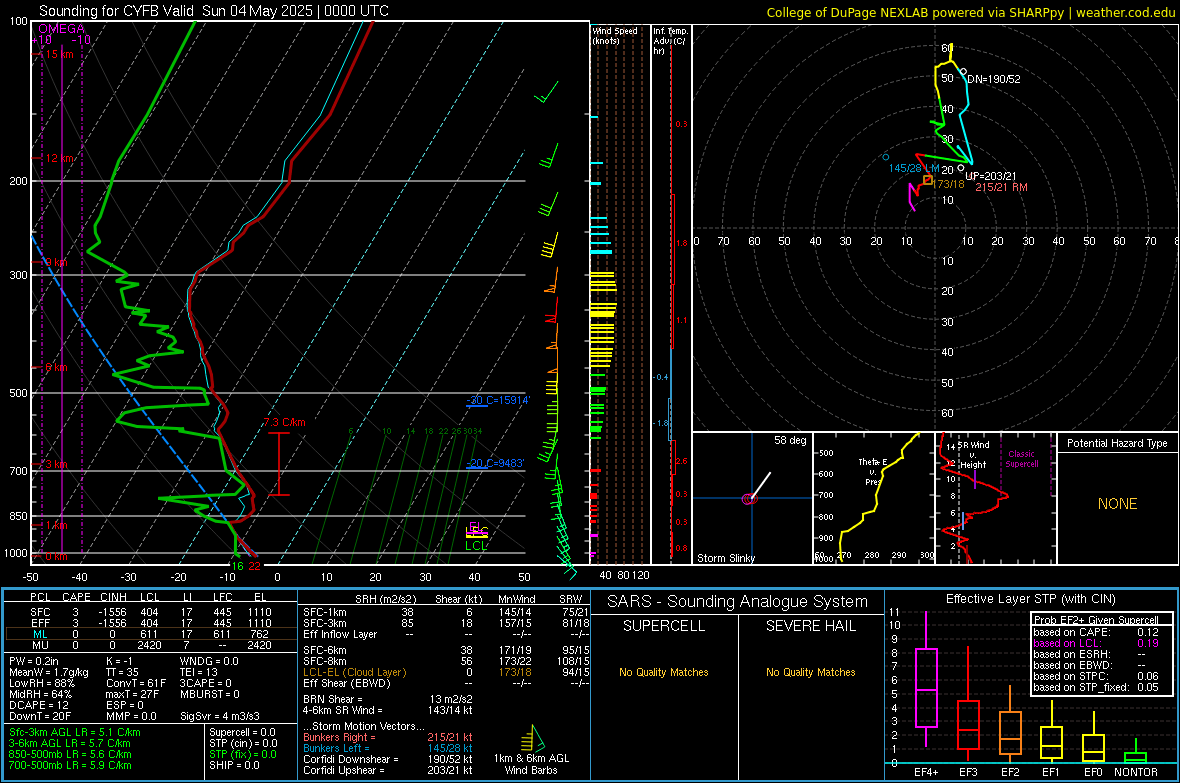This screenshot has height=783, width=1180.
Task: Click the Bunkers Left LM circle marker
Action: 886,157
